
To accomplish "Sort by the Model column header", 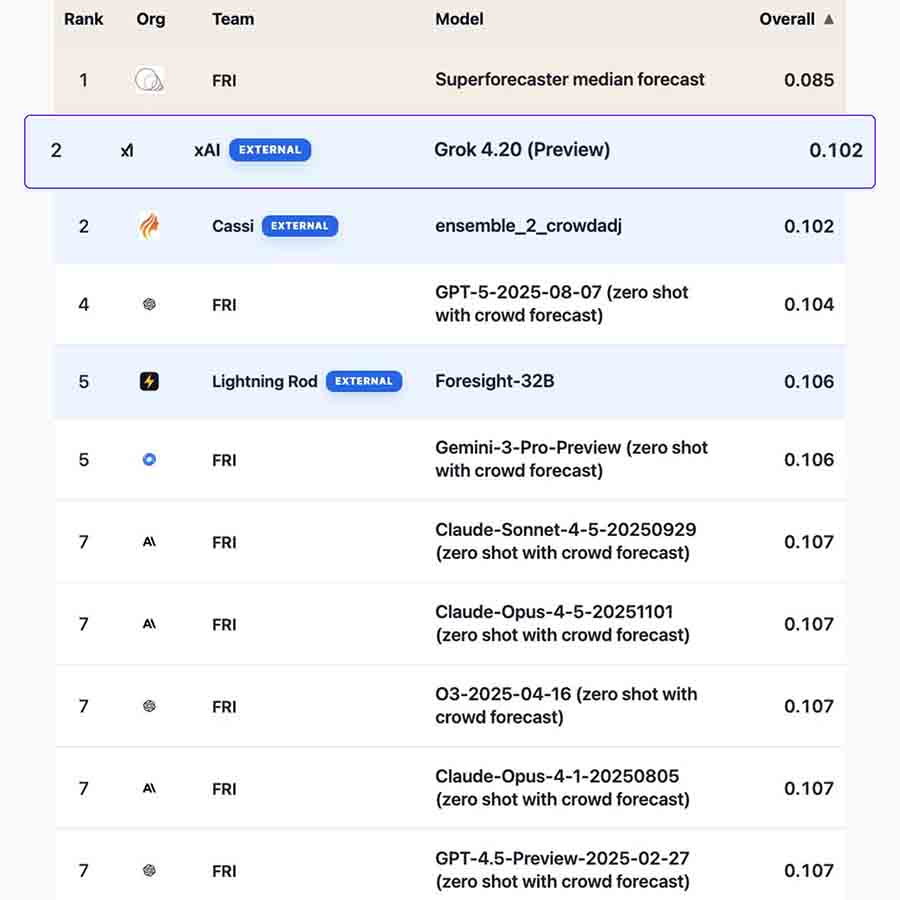I will [x=459, y=19].
